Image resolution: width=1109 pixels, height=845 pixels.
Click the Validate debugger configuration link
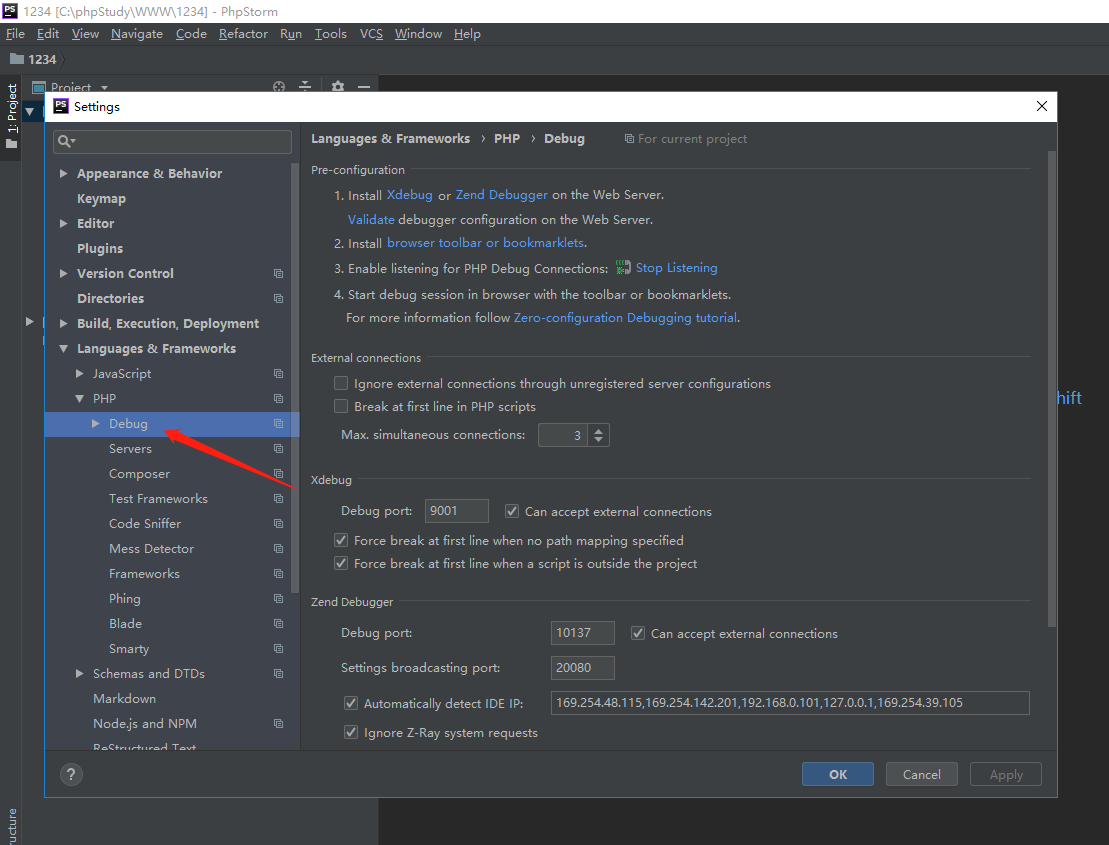pos(371,219)
